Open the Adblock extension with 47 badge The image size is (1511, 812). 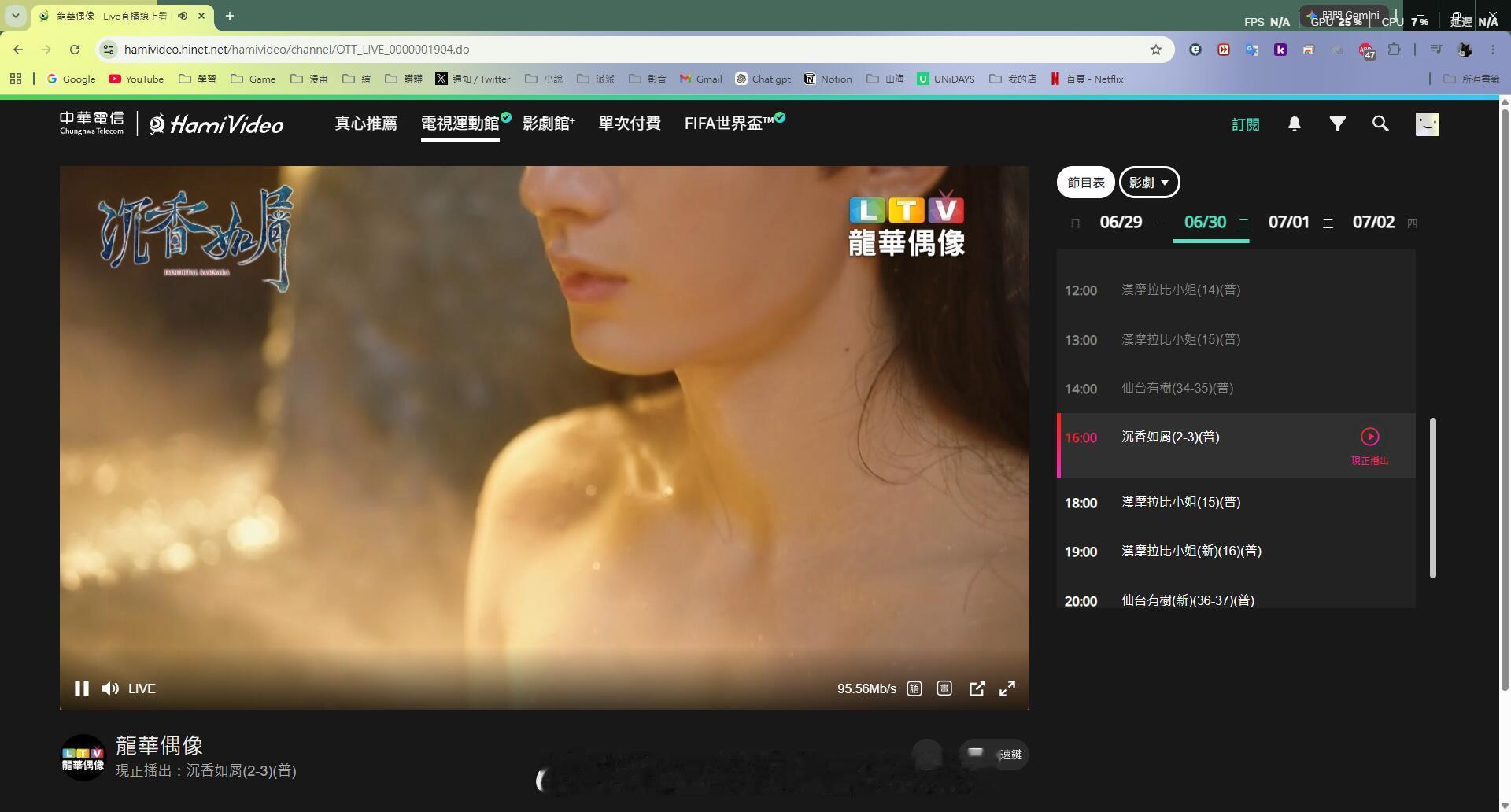click(1366, 50)
